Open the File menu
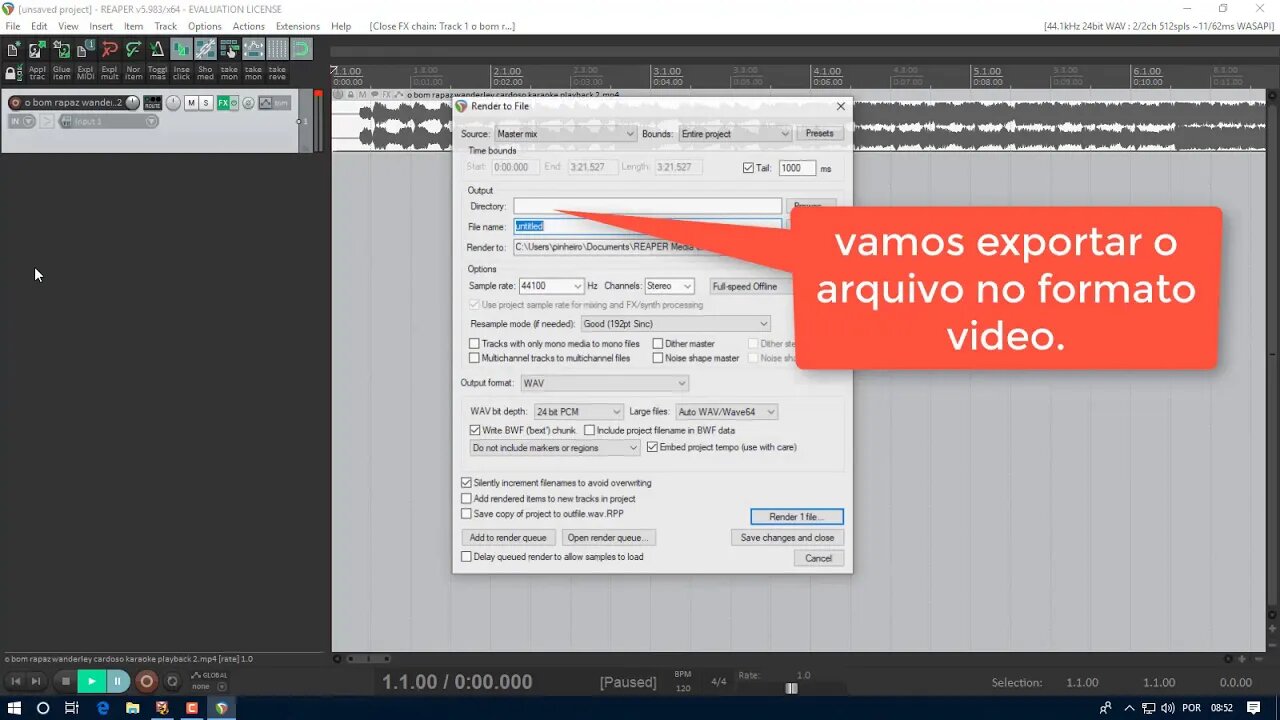The image size is (1280, 720). [13, 26]
